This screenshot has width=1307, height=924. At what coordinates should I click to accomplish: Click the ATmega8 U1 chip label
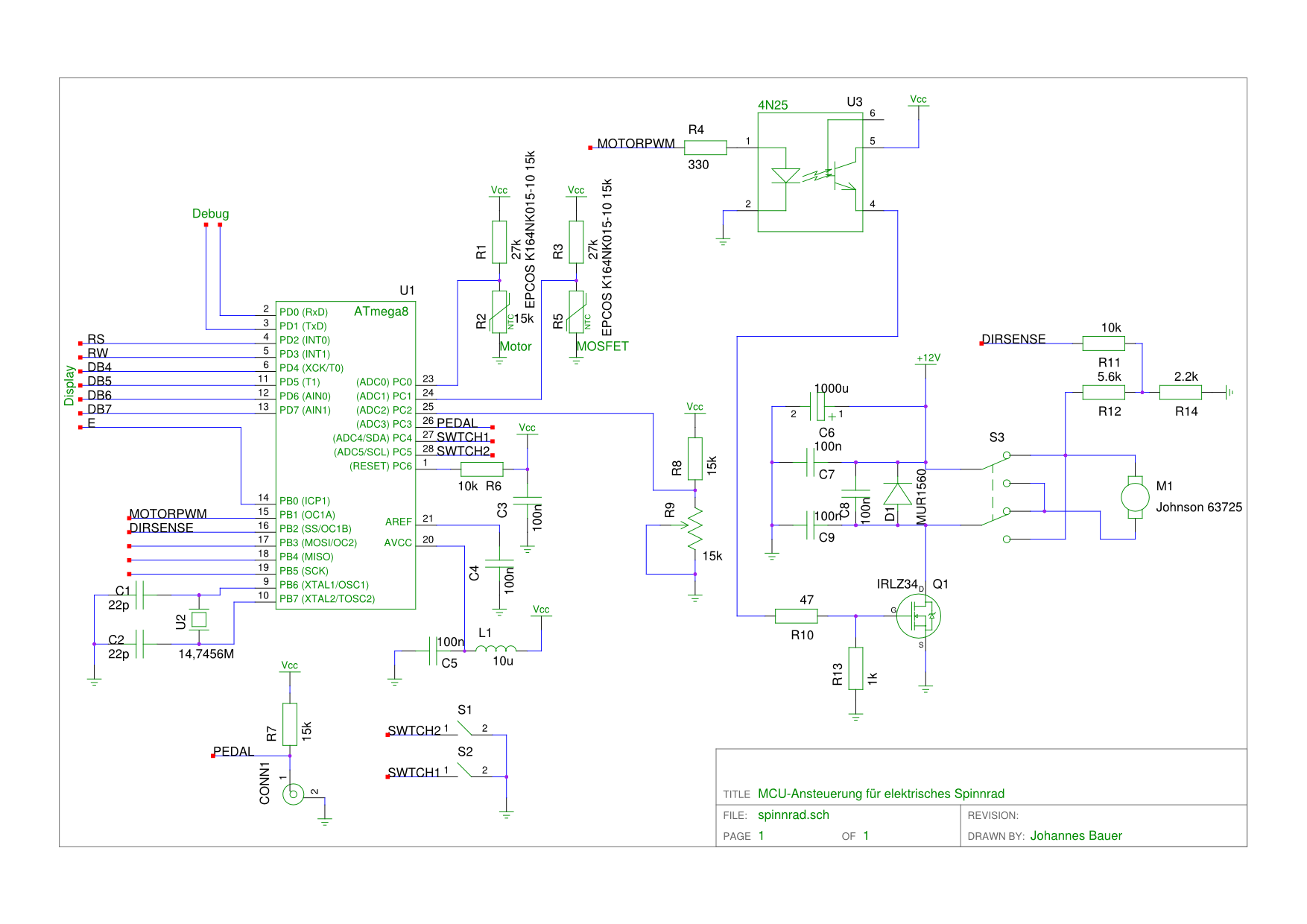tap(381, 311)
